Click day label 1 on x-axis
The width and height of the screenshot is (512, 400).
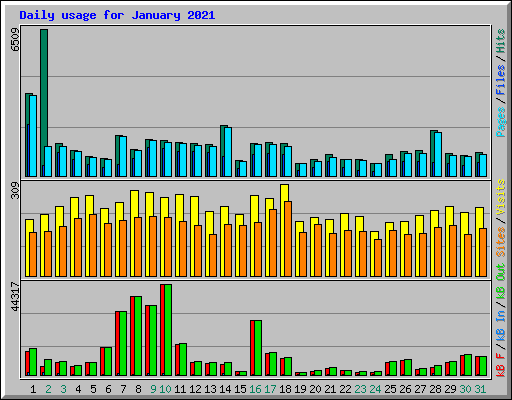(x=33, y=389)
